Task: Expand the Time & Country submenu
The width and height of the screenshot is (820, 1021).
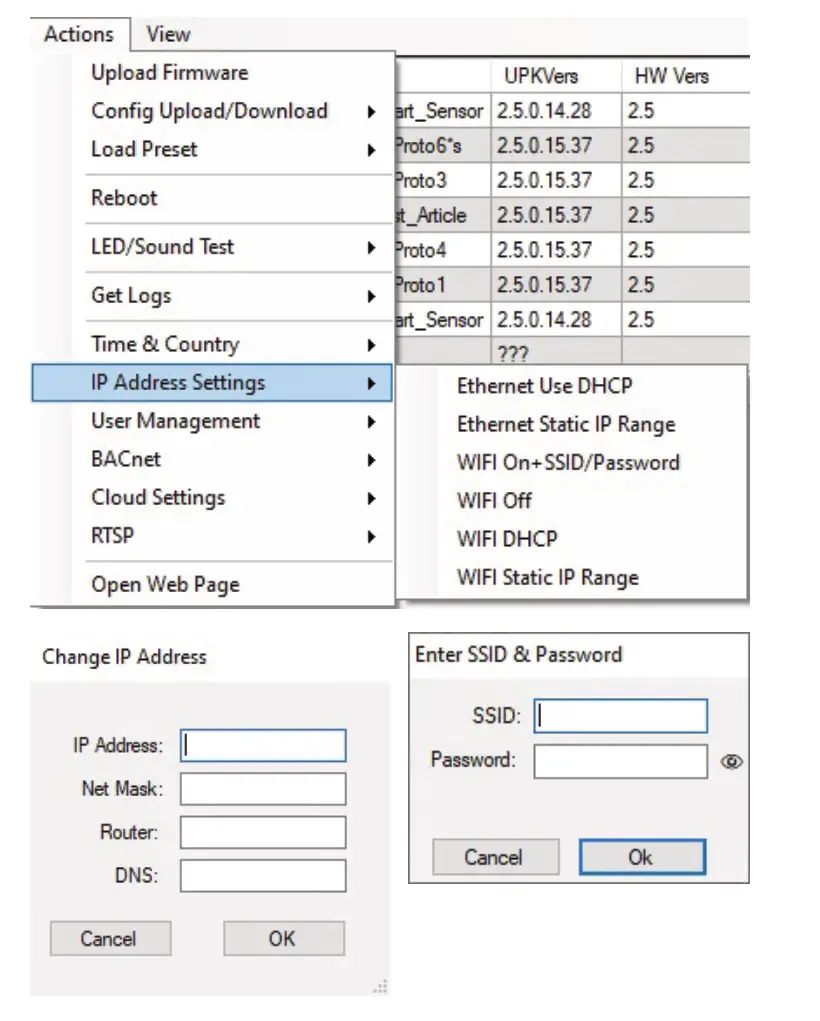Action: click(163, 344)
